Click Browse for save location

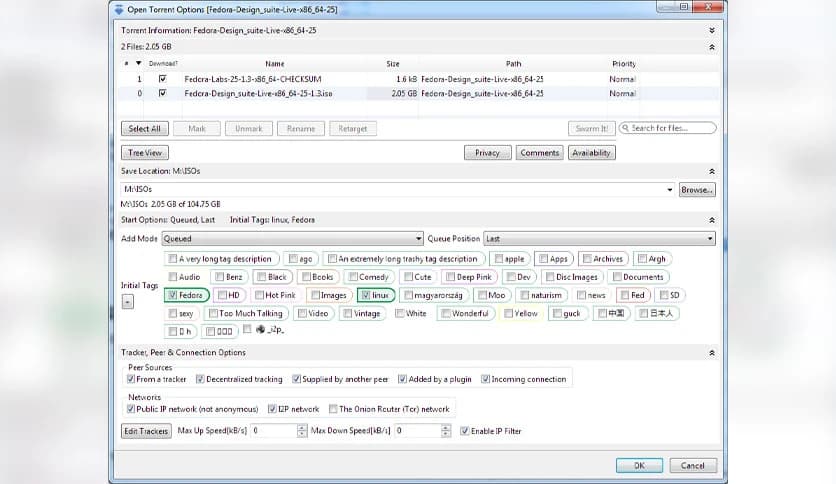click(697, 190)
